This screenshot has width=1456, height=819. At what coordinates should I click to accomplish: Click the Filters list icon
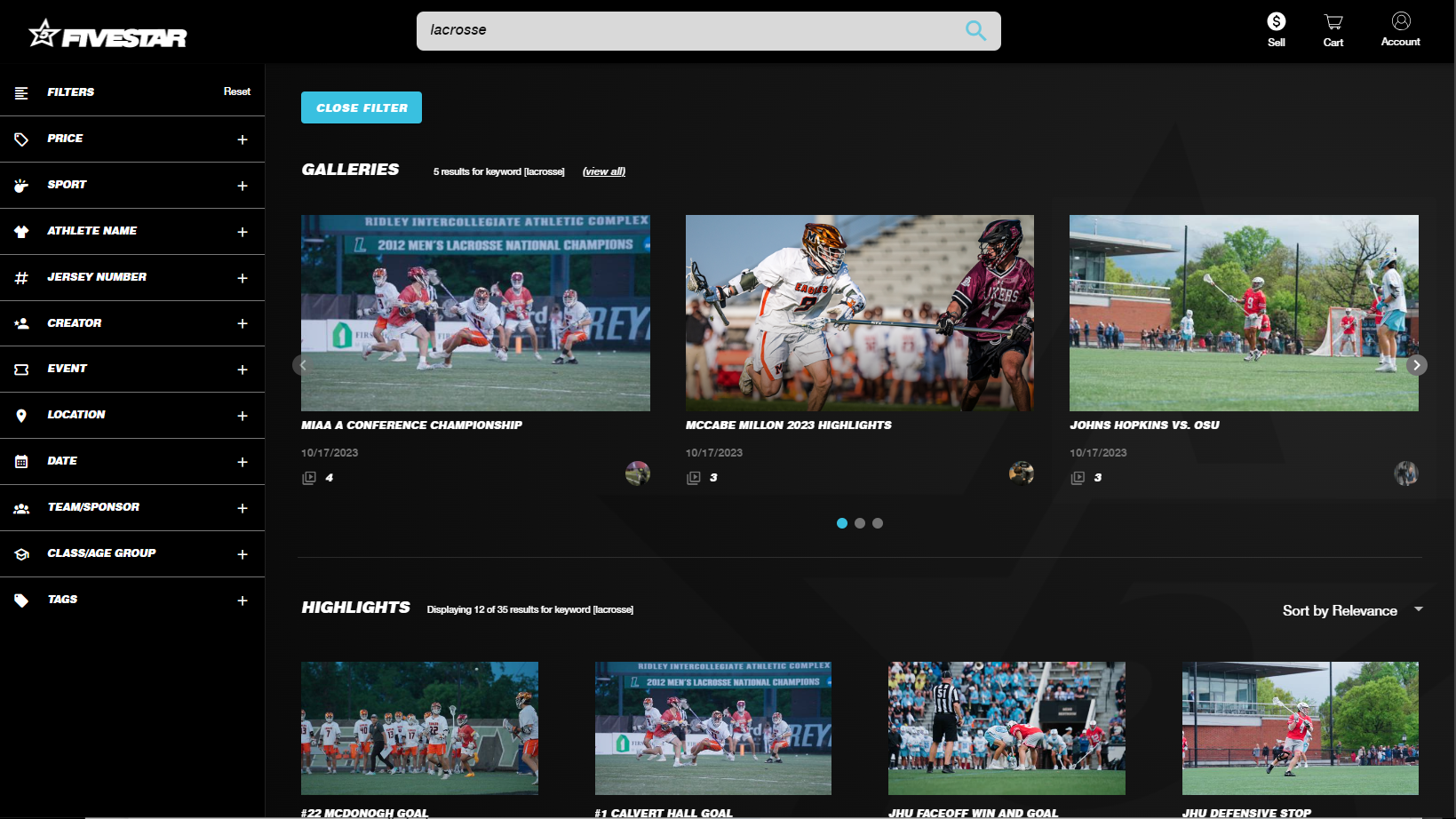(x=21, y=92)
